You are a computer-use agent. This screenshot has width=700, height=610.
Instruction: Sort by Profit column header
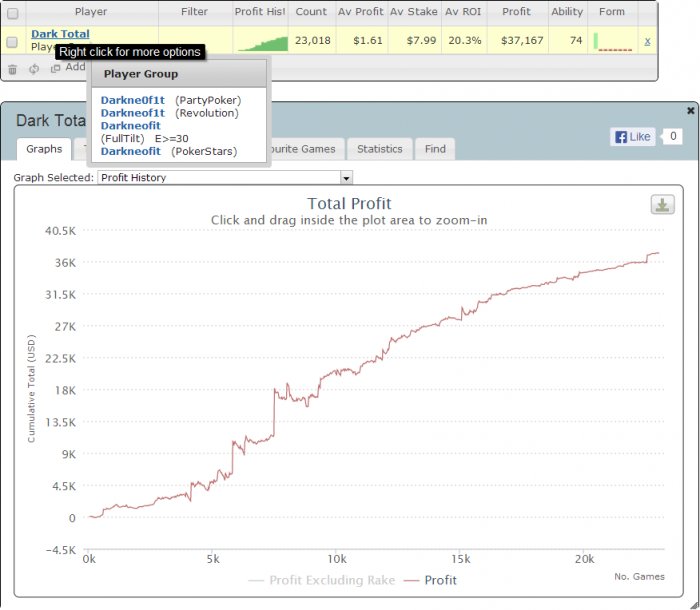click(517, 12)
